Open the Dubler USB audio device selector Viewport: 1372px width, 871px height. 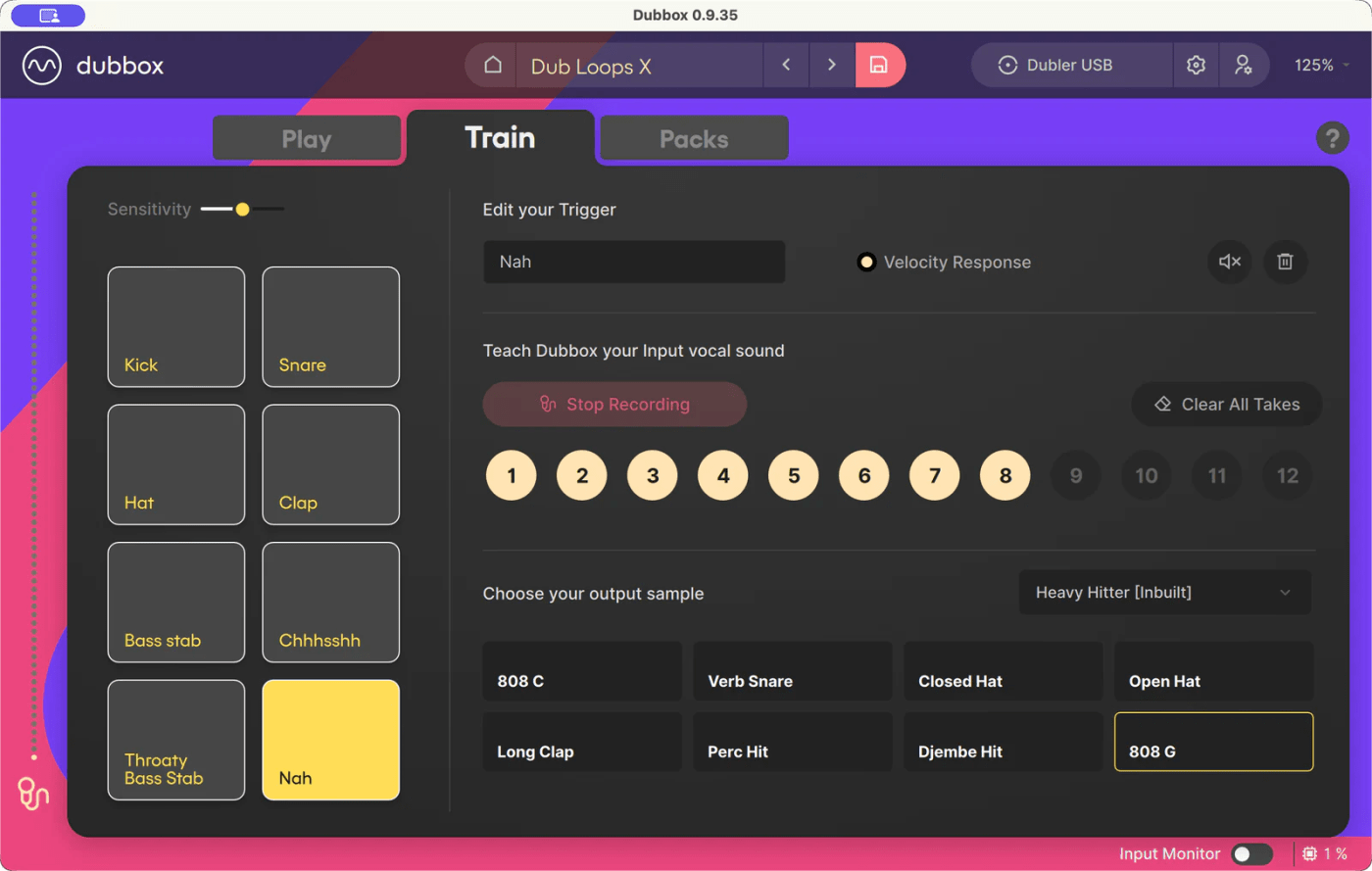click(1072, 65)
